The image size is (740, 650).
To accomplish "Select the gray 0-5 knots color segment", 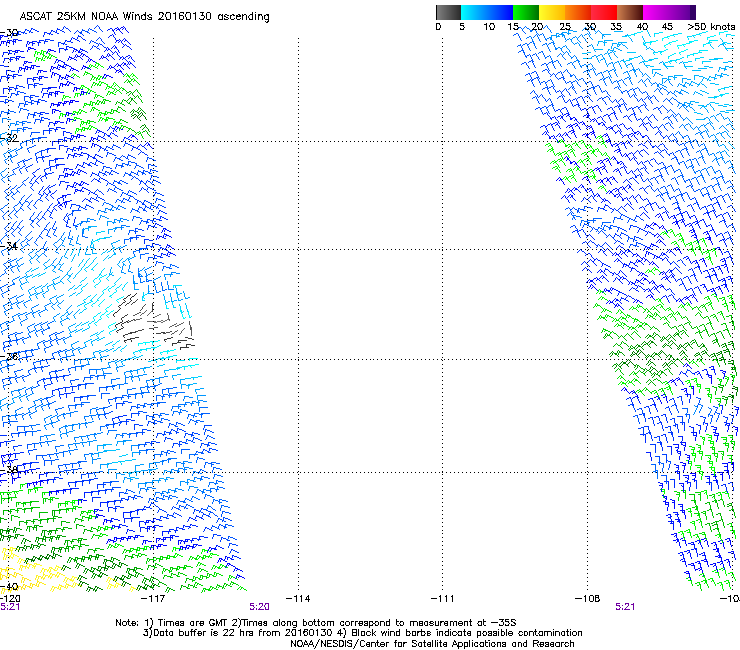I will 448,12.
